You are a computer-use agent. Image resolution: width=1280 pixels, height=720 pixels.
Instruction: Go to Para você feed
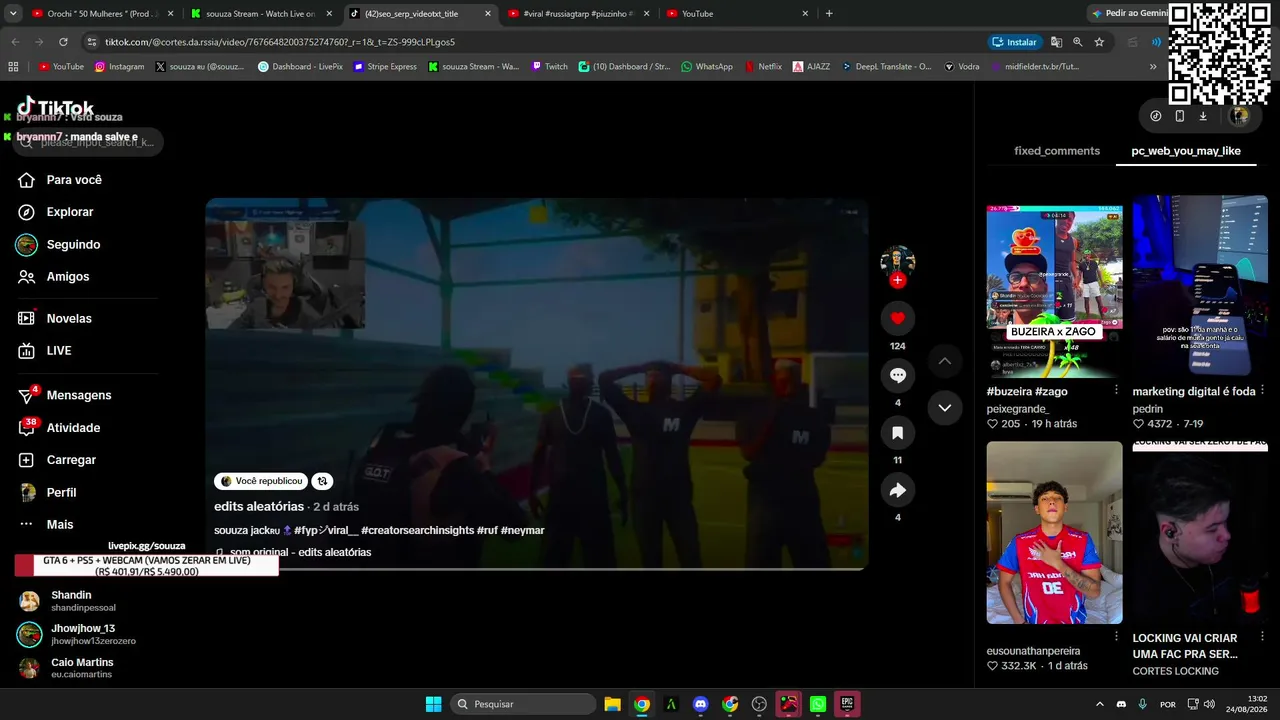pyautogui.click(x=60, y=180)
